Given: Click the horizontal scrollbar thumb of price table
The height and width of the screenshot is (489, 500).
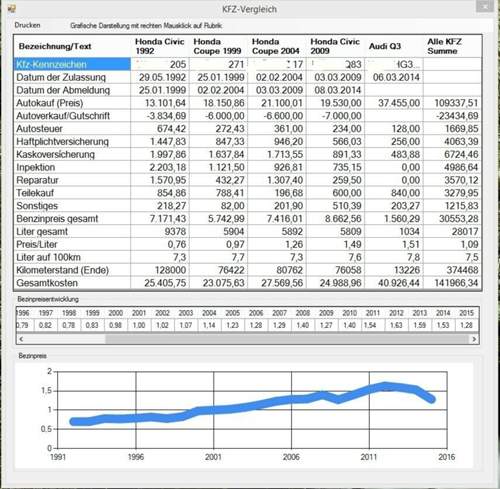Looking at the screenshot, I should [x=287, y=339].
